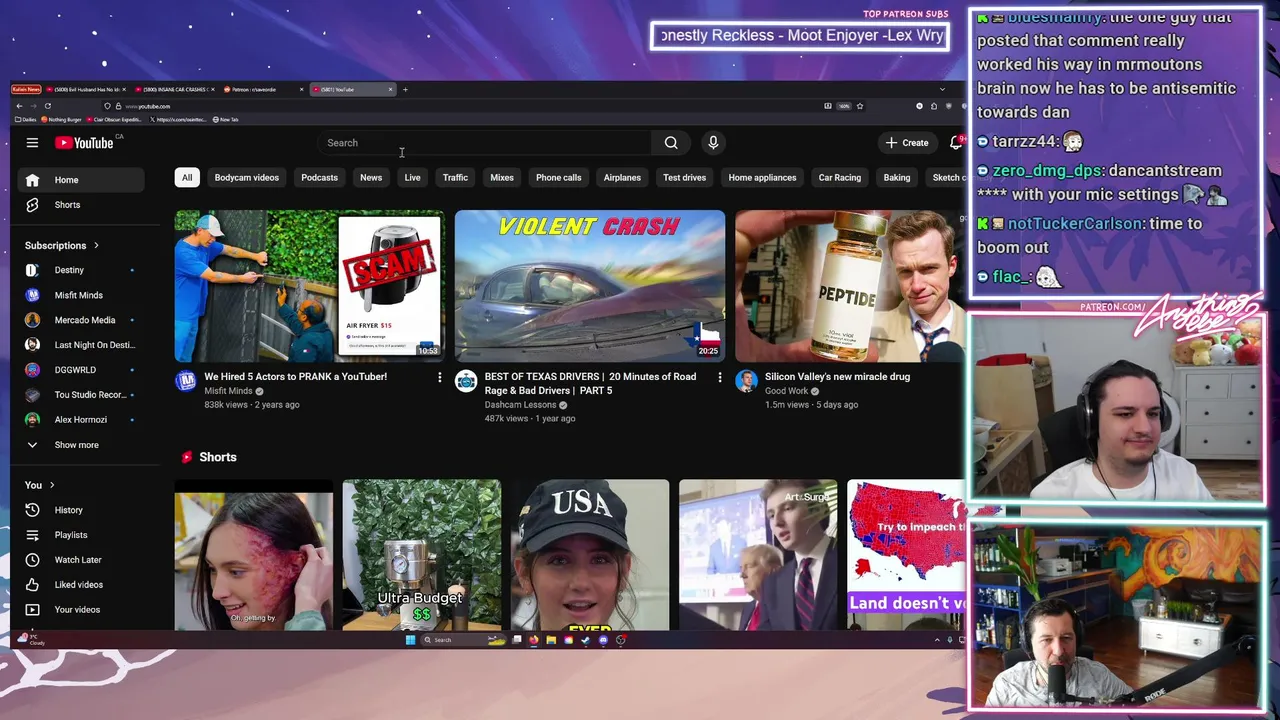Bookmark this page with the star icon
Image resolution: width=1280 pixels, height=720 pixels.
(859, 106)
